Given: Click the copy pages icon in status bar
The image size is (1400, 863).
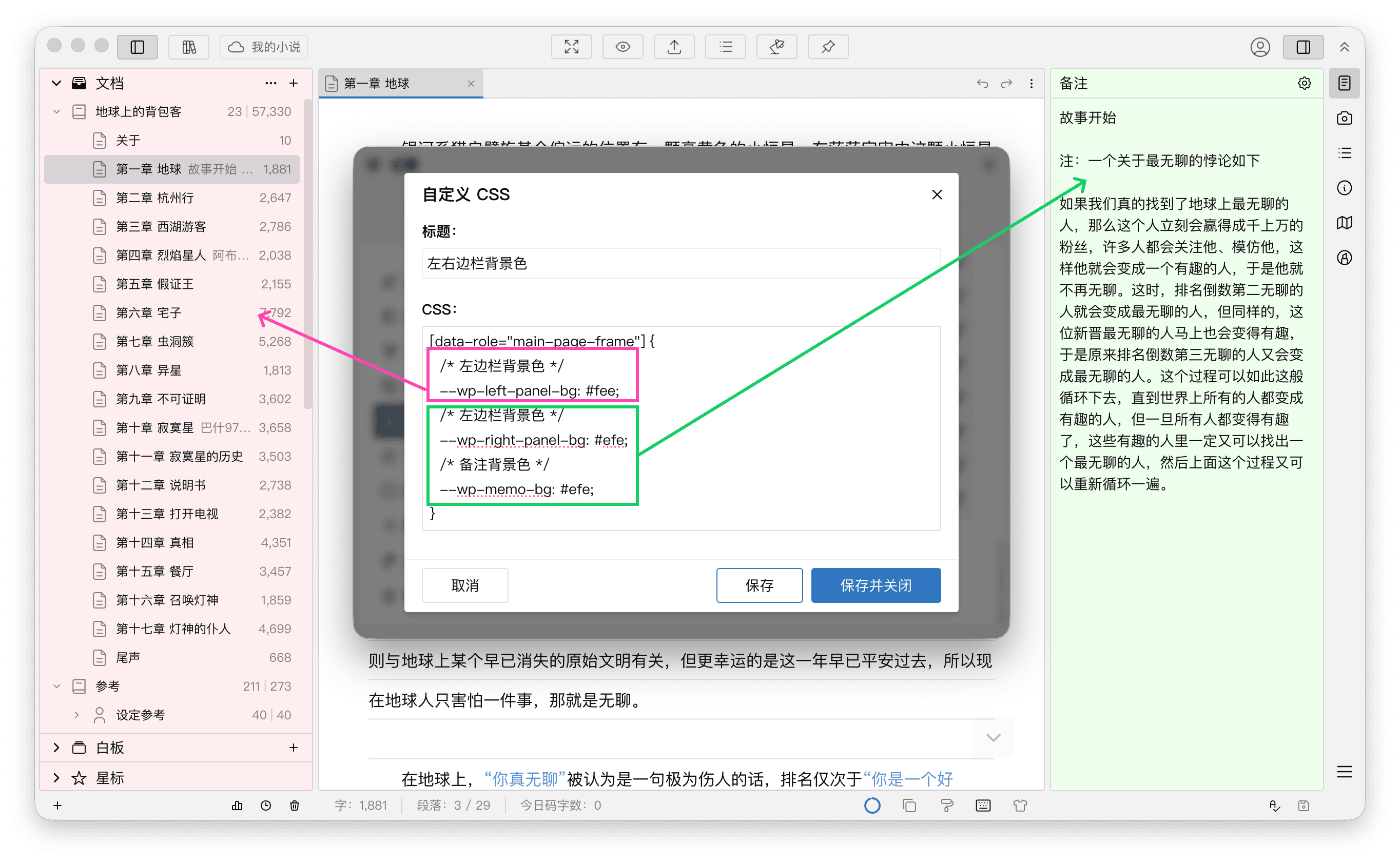Looking at the screenshot, I should 909,806.
